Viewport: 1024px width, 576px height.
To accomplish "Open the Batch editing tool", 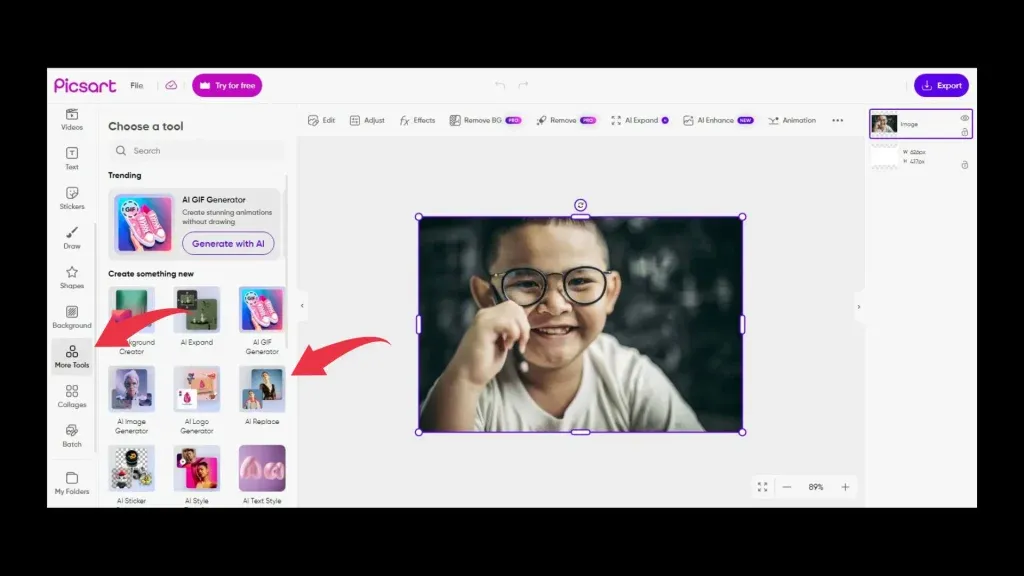I will [x=72, y=436].
